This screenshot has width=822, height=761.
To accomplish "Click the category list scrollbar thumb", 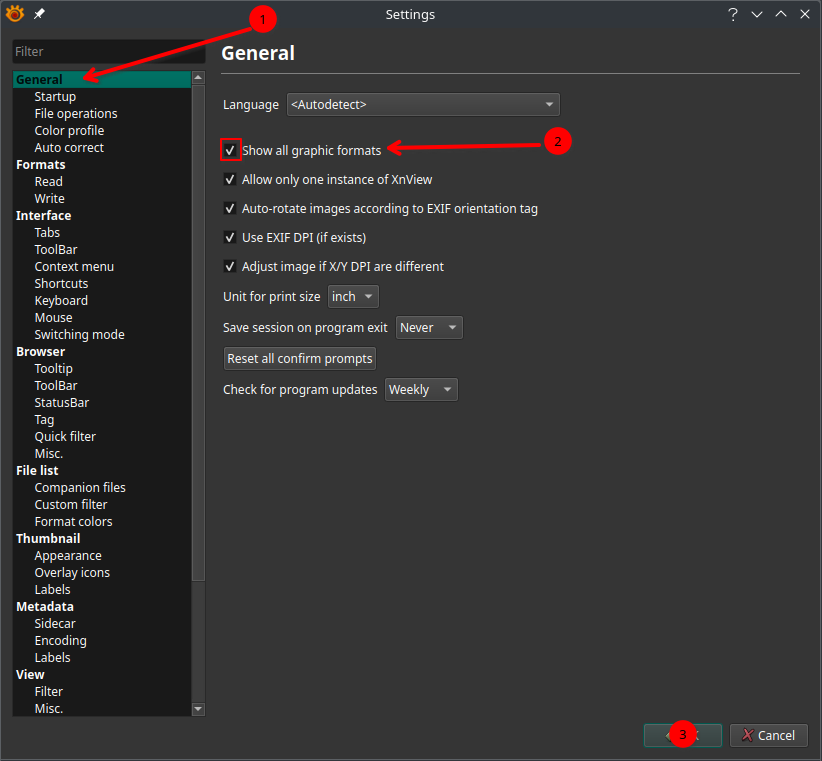I will (x=198, y=333).
